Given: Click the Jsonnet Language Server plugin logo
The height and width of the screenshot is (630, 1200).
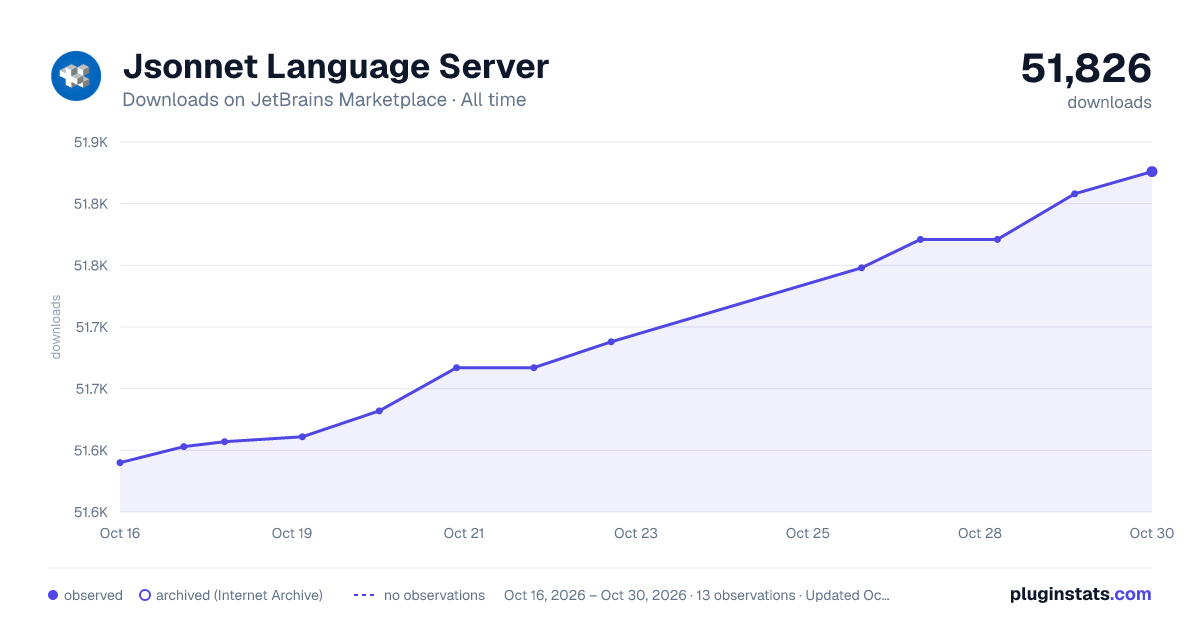Looking at the screenshot, I should point(77,75).
